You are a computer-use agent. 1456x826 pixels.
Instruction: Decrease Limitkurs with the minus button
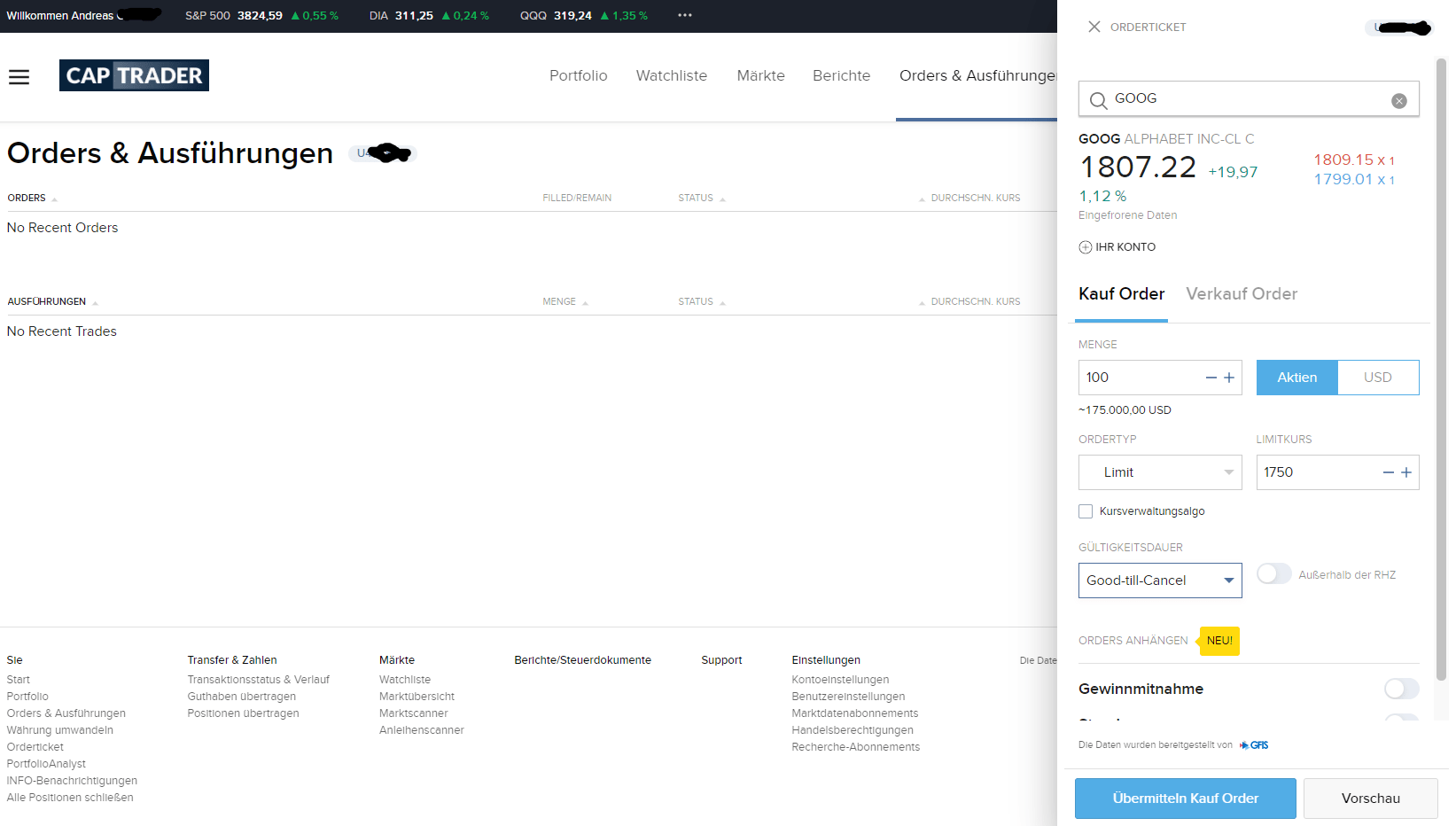coord(1389,472)
